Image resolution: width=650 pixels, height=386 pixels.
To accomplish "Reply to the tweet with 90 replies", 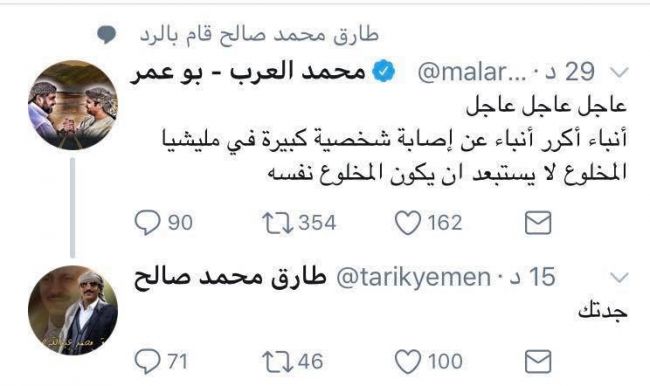I will [147, 223].
